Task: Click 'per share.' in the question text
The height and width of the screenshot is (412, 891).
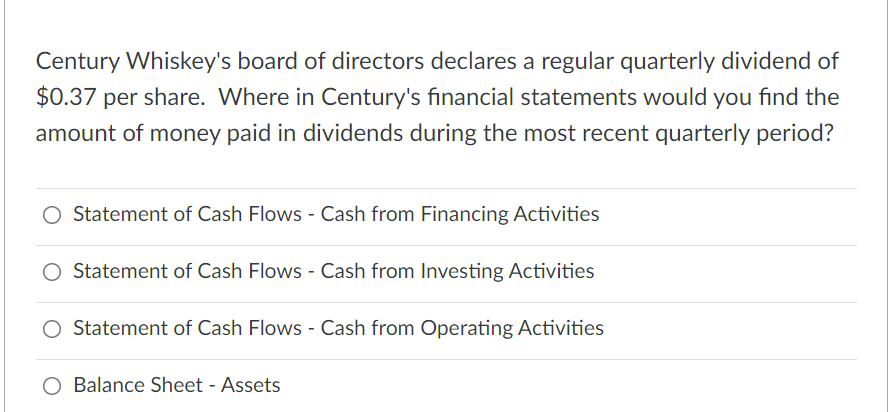Action: pos(153,98)
